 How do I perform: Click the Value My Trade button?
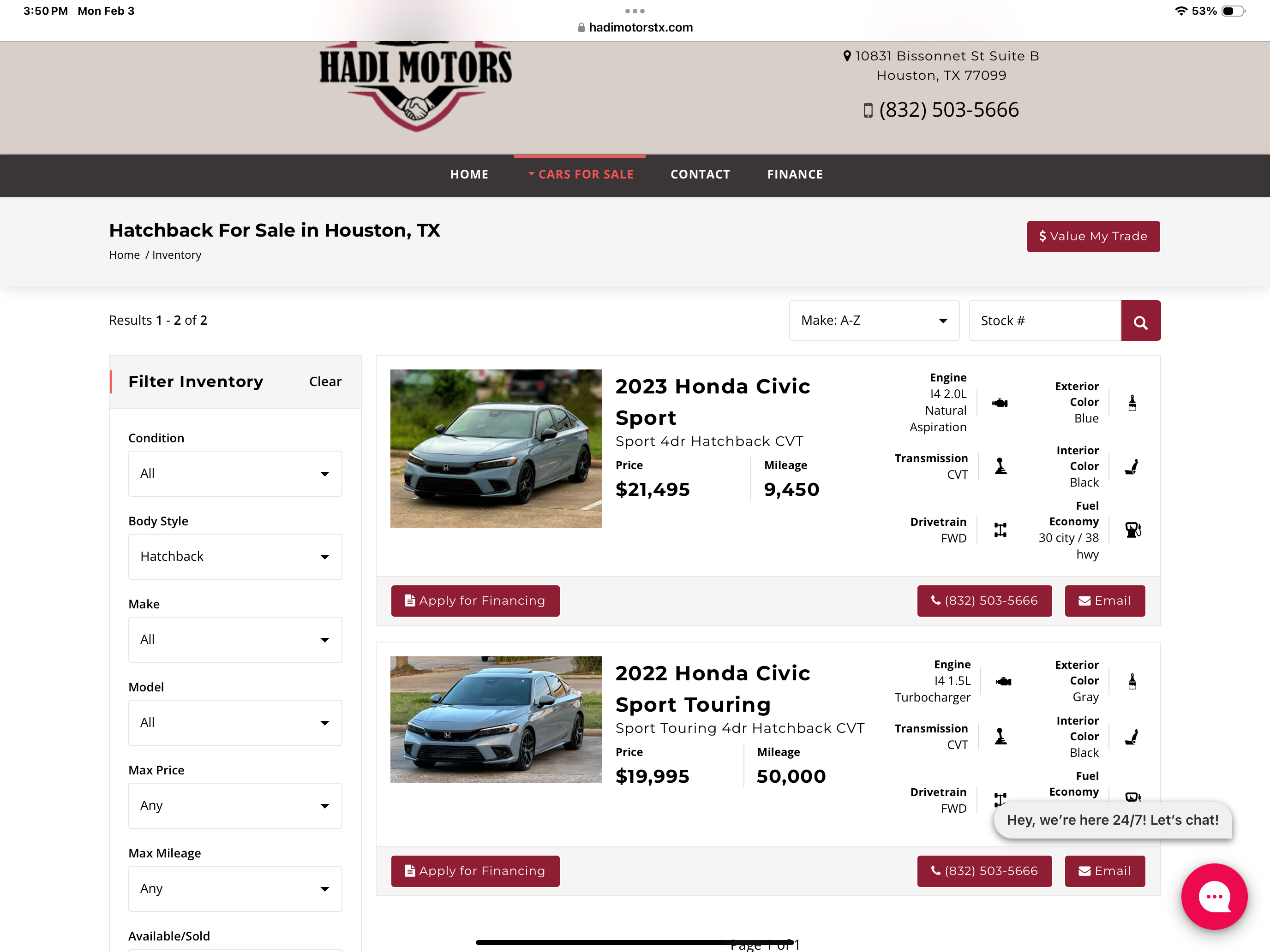(1093, 237)
